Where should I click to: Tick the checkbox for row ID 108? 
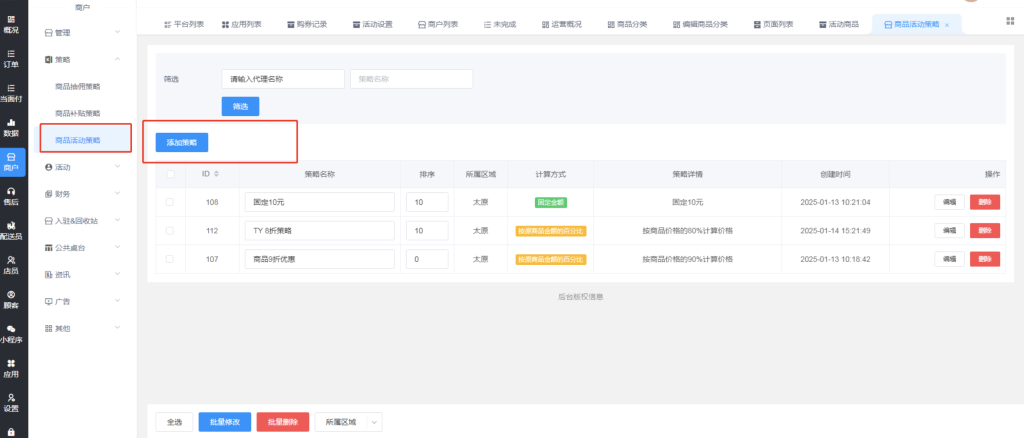click(x=169, y=202)
